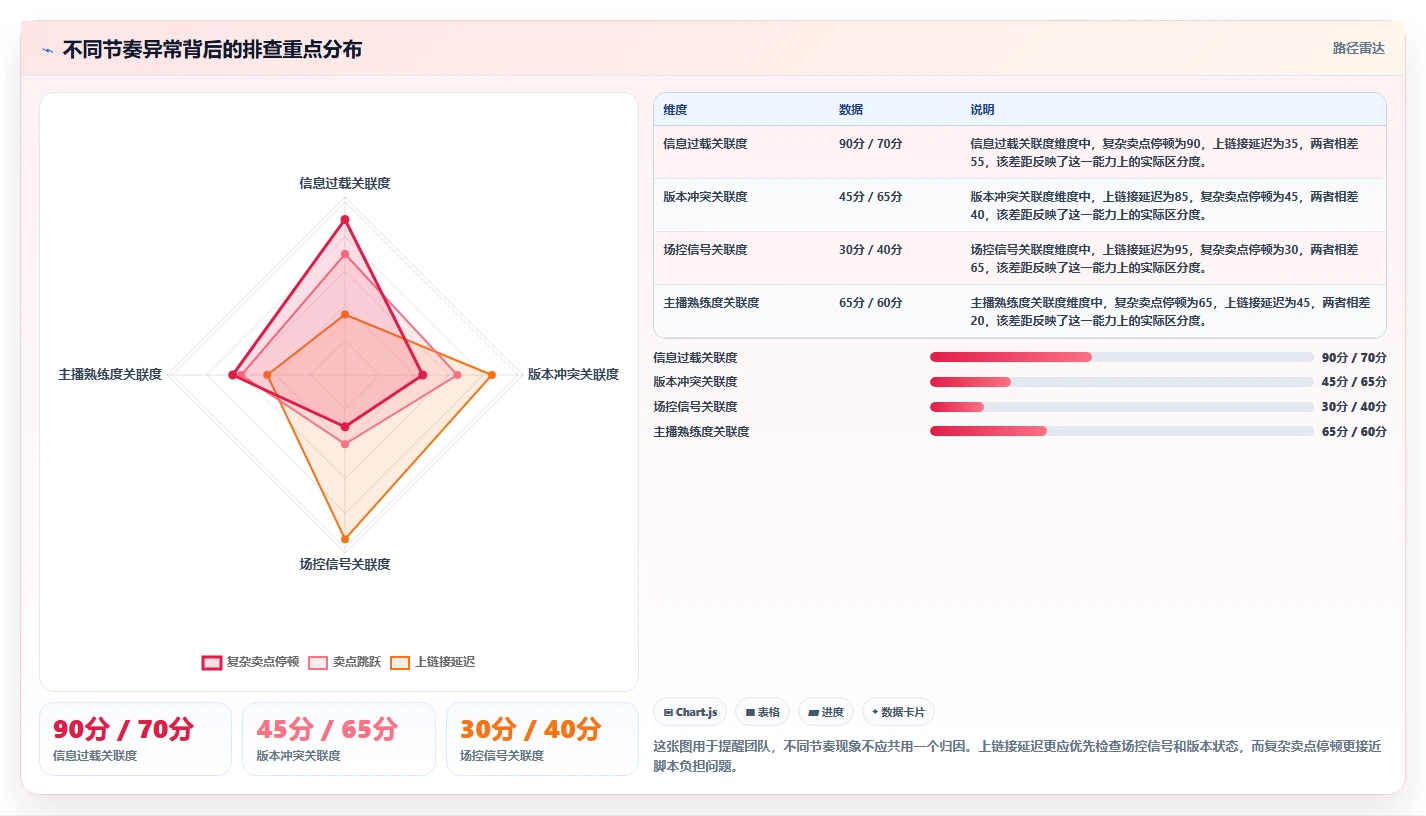Screen dimensions: 1426x816
Task: Click the 90分 / 70分 value beside the progress bar
Action: (x=1354, y=357)
